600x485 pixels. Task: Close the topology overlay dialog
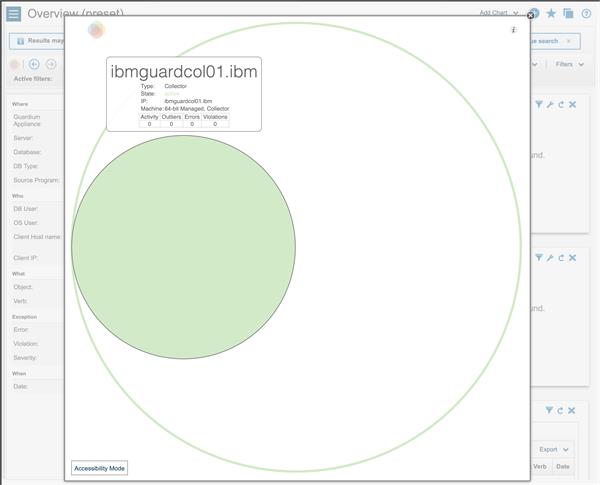pyautogui.click(x=530, y=15)
